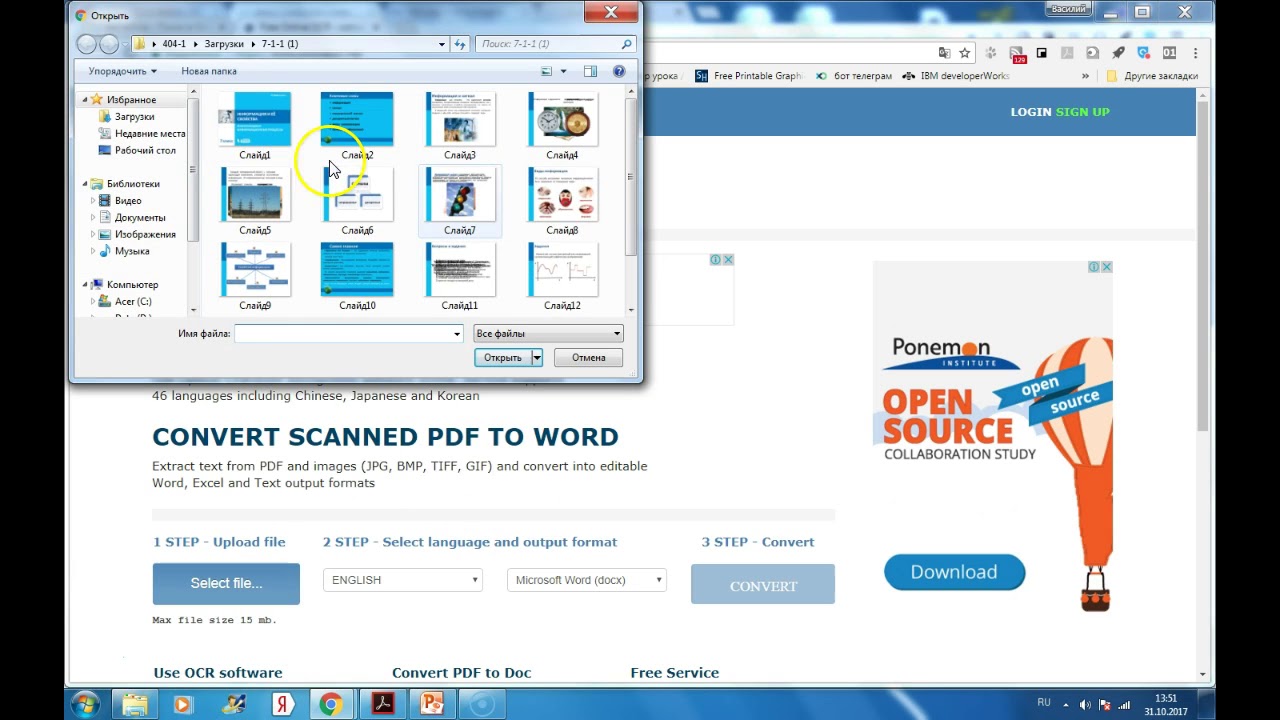The height and width of the screenshot is (720, 1280).
Task: Click the translate page icon in Chrome address bar
Action: click(x=944, y=53)
